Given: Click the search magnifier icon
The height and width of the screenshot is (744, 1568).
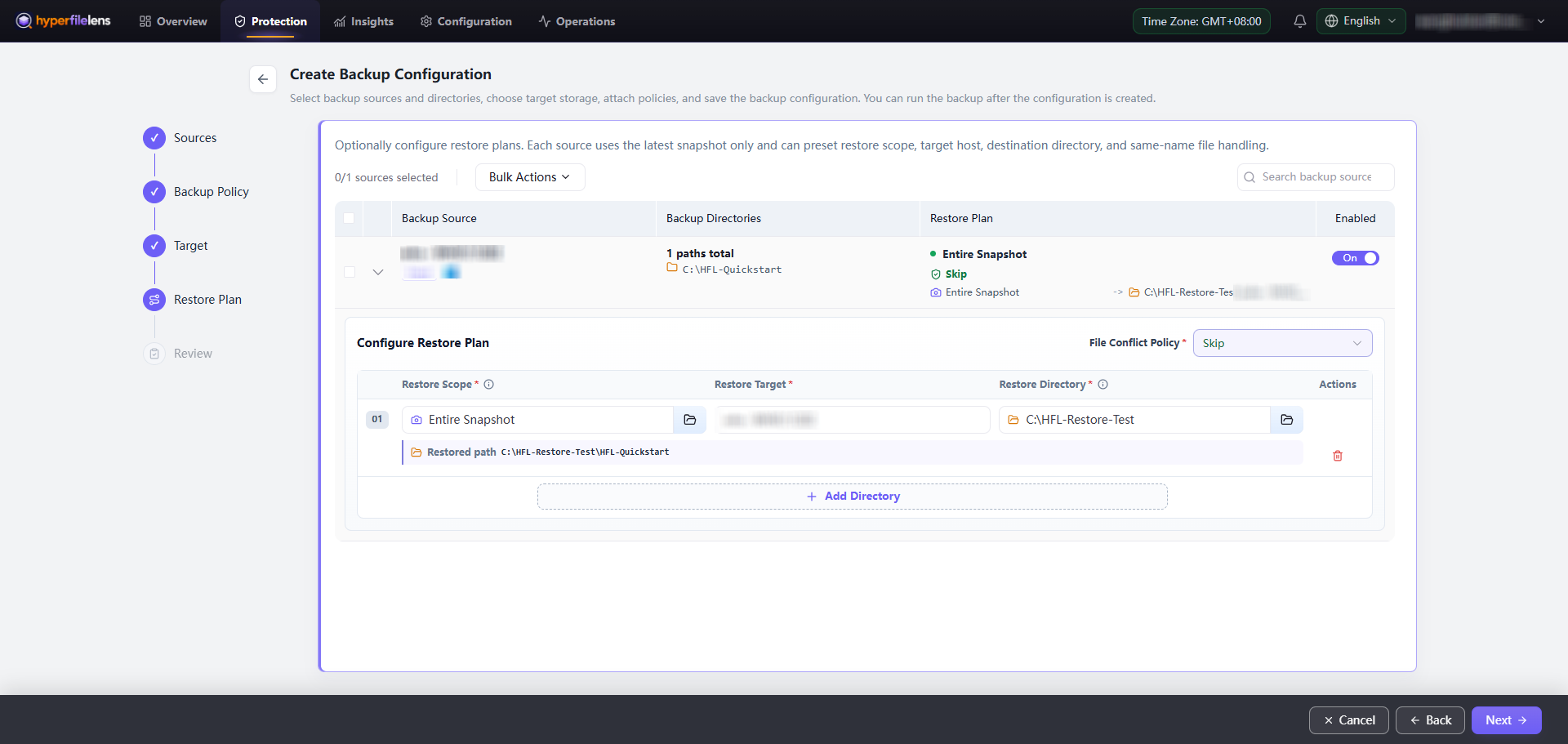Looking at the screenshot, I should tap(1249, 177).
